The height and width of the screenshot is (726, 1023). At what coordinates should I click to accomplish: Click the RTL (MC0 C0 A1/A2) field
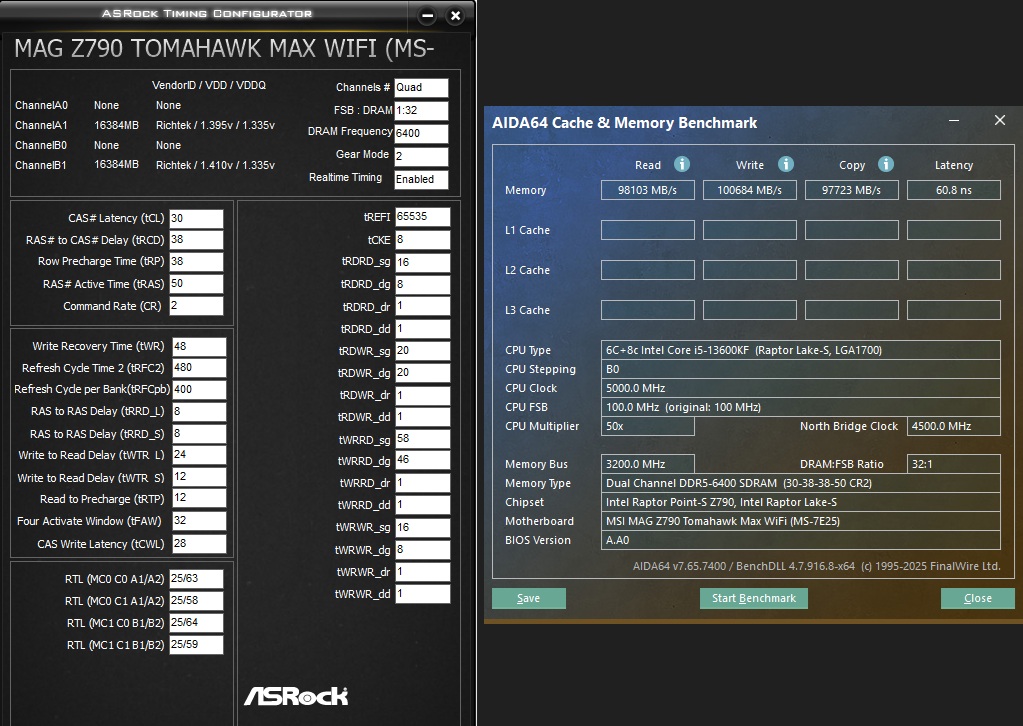(x=196, y=579)
